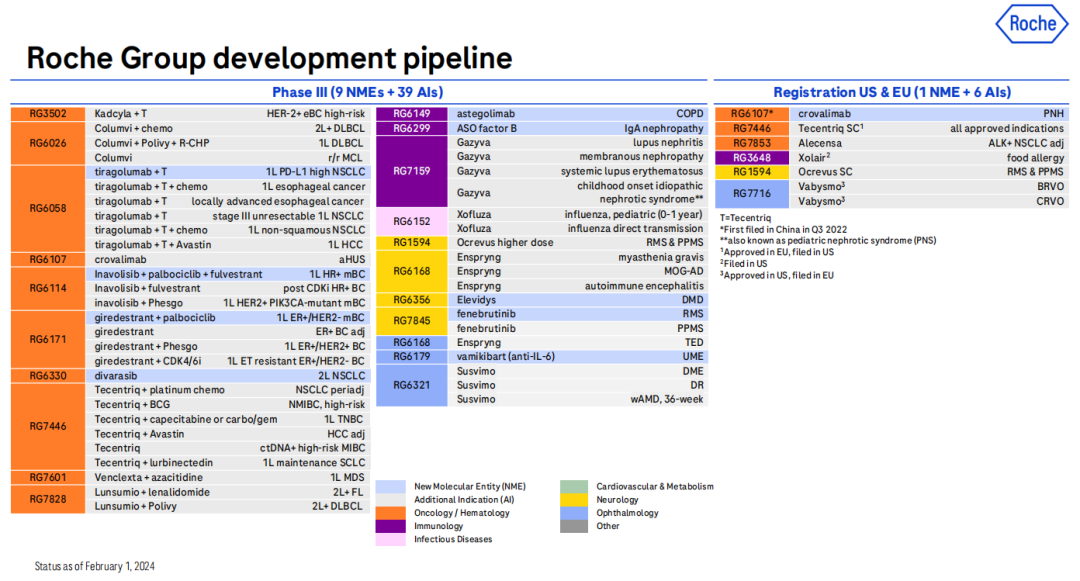Select the Phase III column header
Viewport: 1080px width, 581px height.
tap(358, 92)
